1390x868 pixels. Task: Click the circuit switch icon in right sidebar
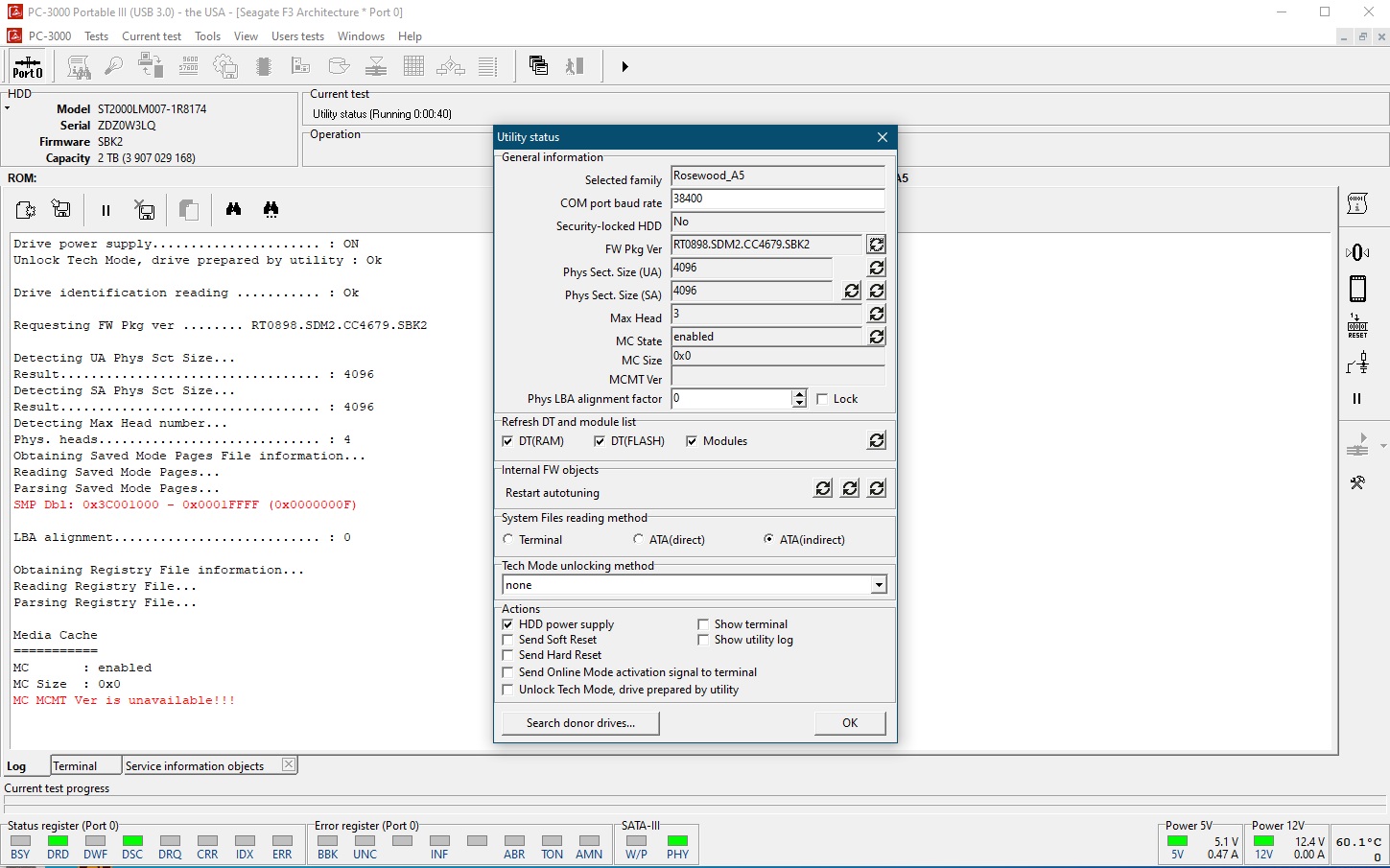(1357, 363)
